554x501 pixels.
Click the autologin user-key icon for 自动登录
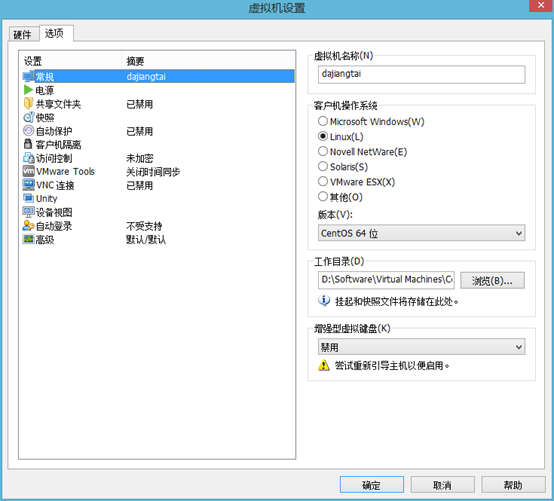pyautogui.click(x=28, y=226)
